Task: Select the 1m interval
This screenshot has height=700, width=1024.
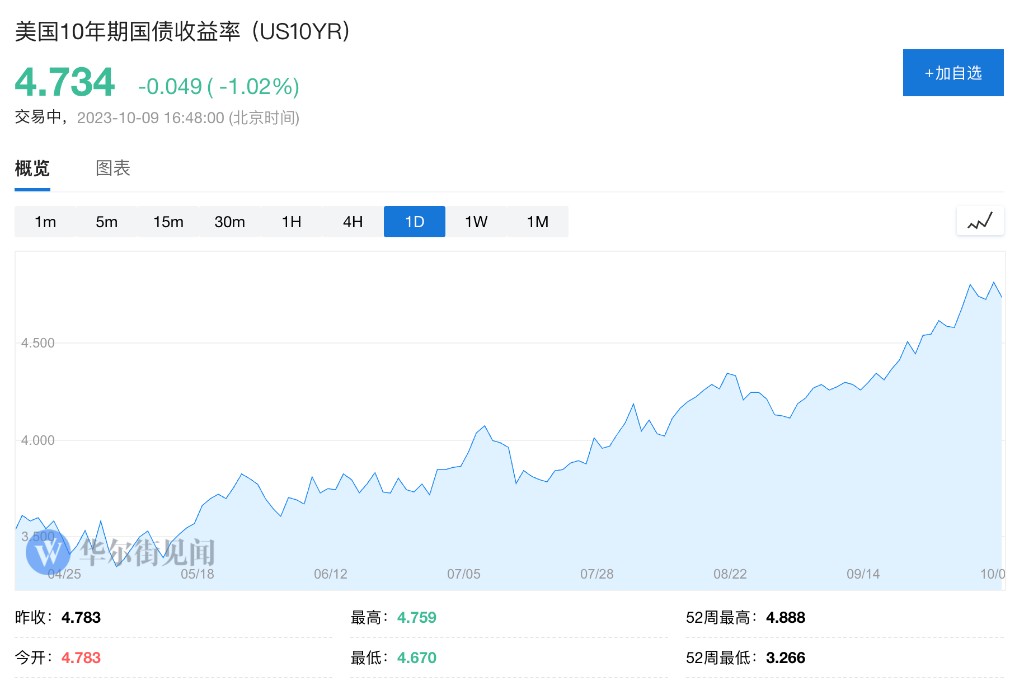Action: click(x=45, y=222)
